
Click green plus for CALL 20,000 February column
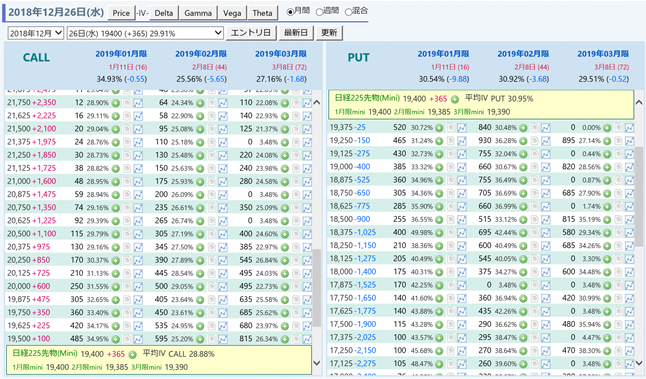pyautogui.click(x=200, y=287)
